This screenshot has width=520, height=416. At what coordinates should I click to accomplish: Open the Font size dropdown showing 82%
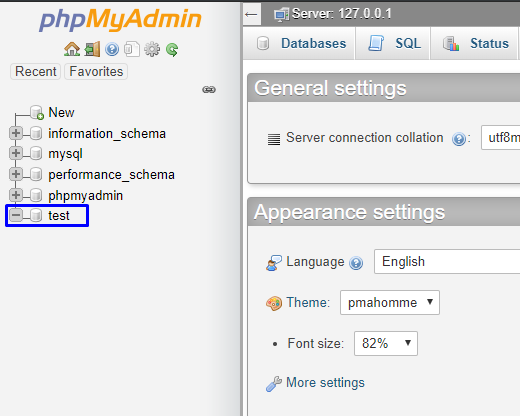point(386,343)
